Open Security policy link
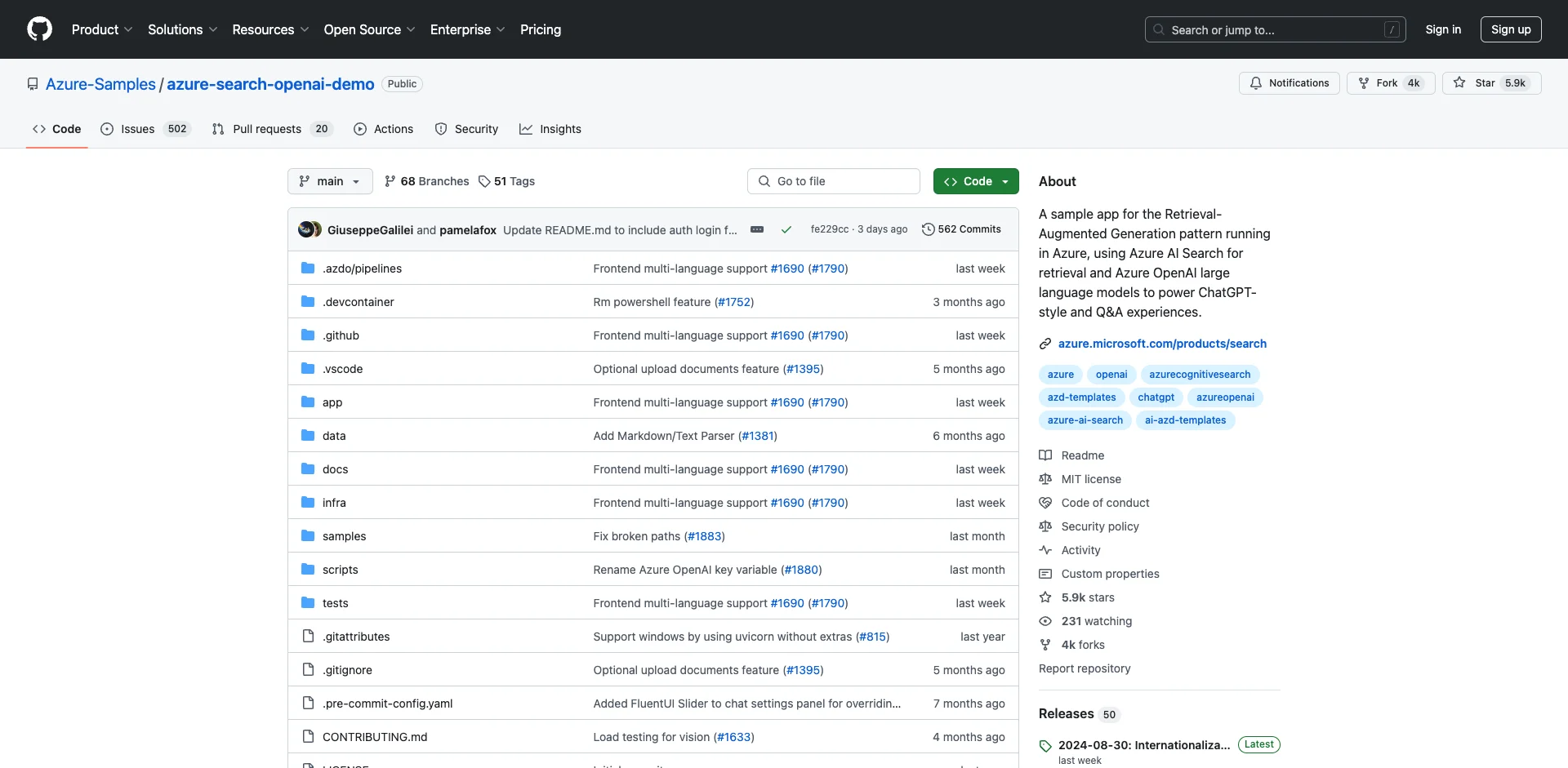Screen dimensions: 1568x768 [1100, 526]
